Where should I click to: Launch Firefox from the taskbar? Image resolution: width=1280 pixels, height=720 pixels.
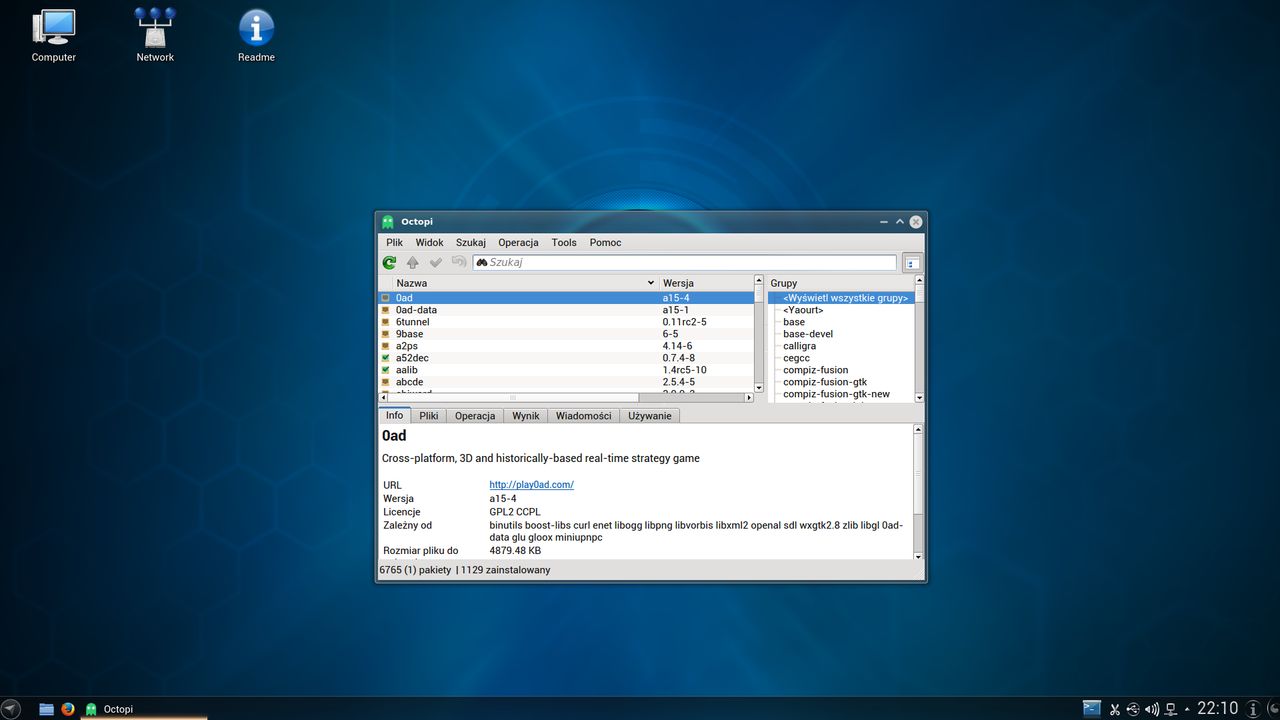click(68, 709)
